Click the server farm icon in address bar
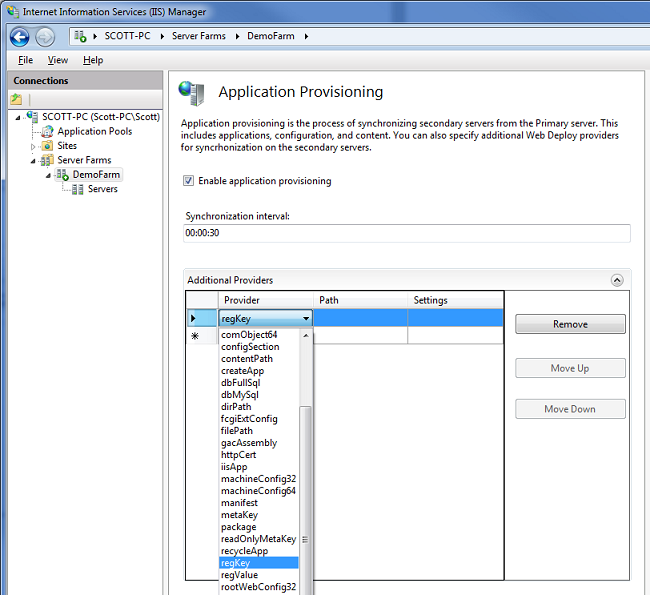The height and width of the screenshot is (595, 650). tap(80, 36)
